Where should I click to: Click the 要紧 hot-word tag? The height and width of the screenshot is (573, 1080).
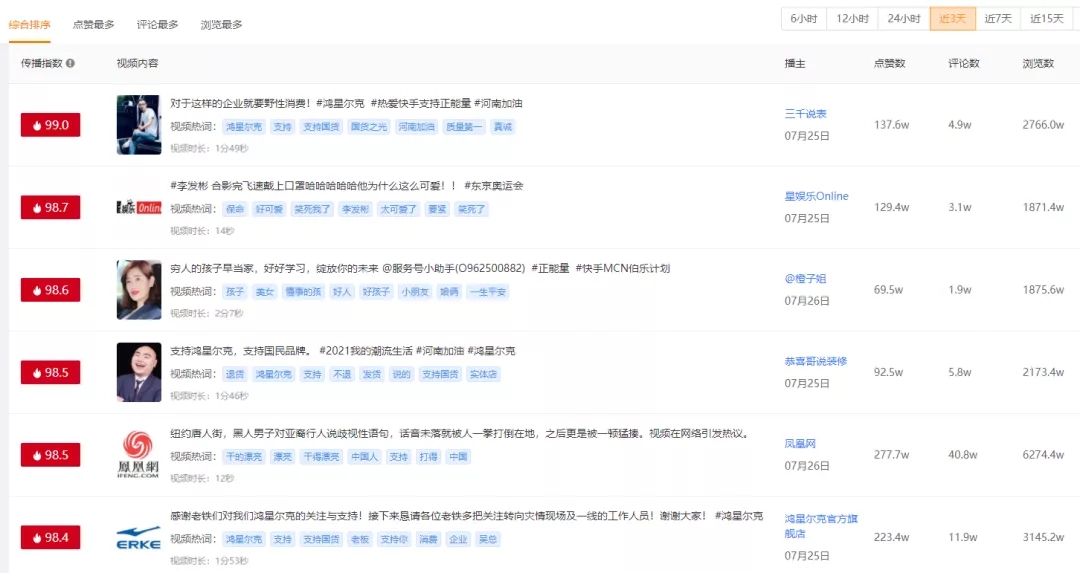pos(437,209)
